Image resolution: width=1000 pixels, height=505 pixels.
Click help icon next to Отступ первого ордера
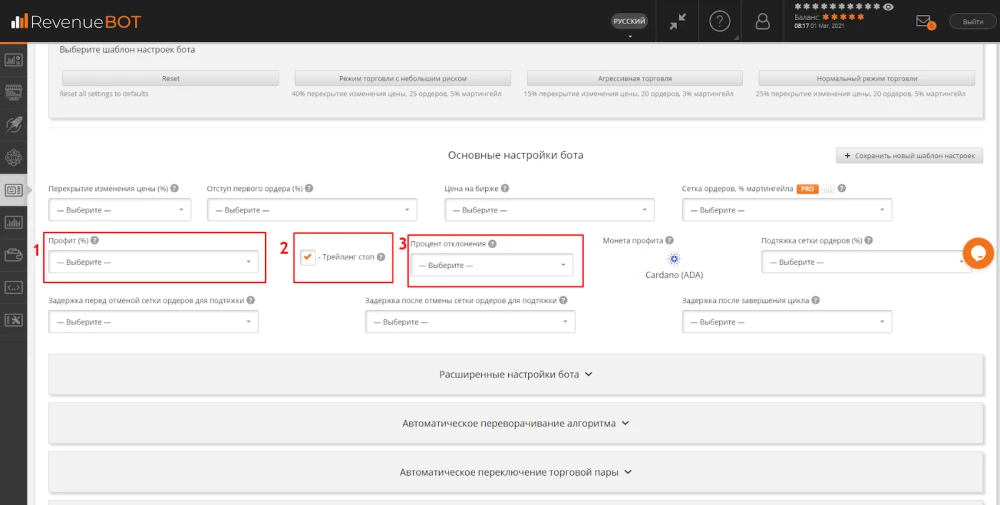(309, 188)
